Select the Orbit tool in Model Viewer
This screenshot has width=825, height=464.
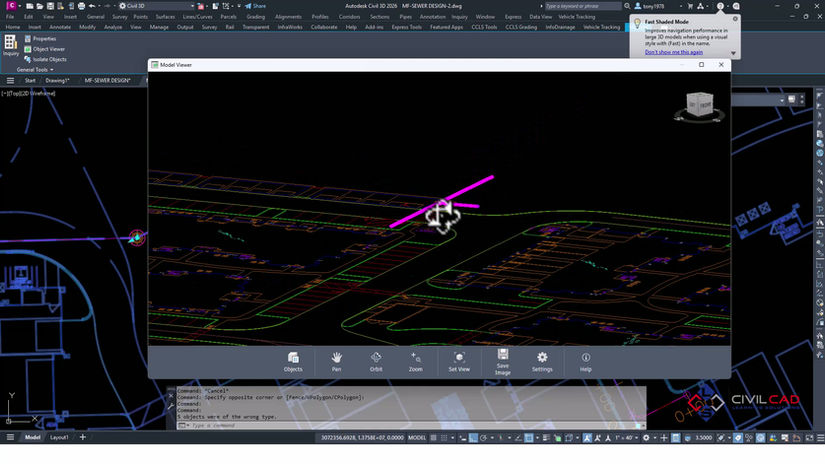pos(376,362)
